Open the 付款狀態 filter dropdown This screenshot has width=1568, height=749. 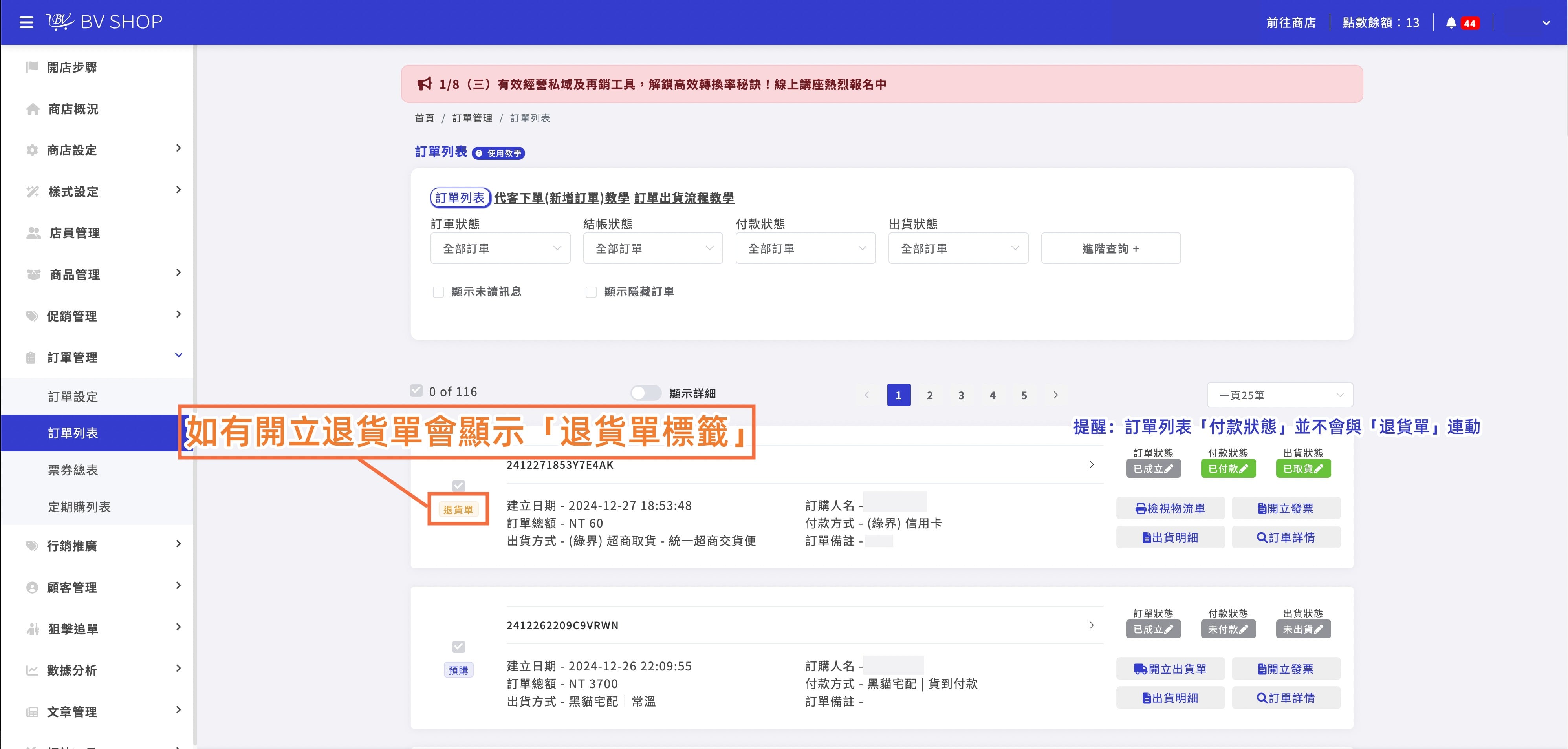coord(805,248)
